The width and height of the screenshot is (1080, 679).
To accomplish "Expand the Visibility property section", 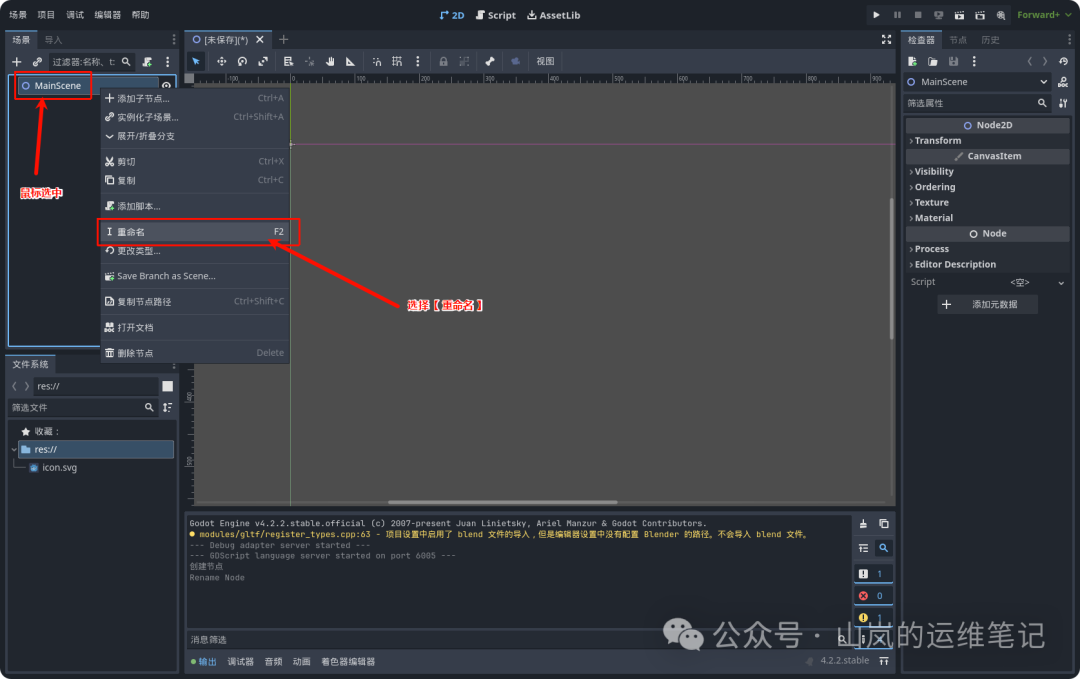I will pos(934,172).
